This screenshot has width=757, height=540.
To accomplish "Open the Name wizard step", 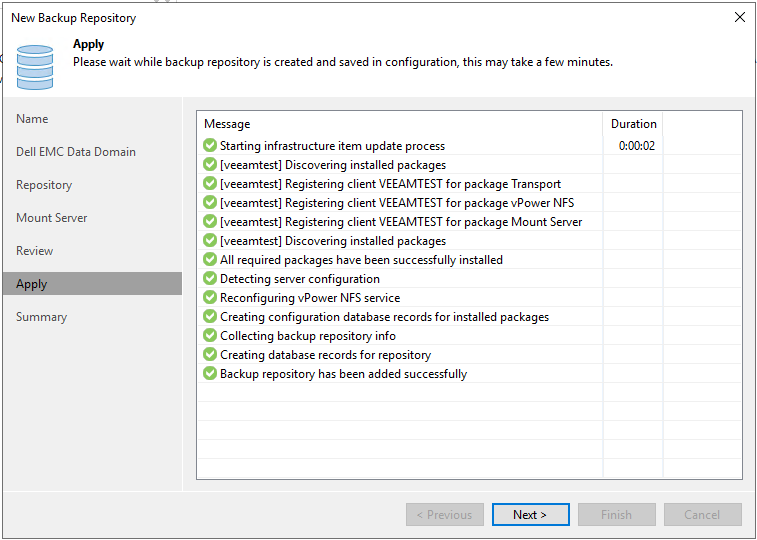I will [32, 119].
